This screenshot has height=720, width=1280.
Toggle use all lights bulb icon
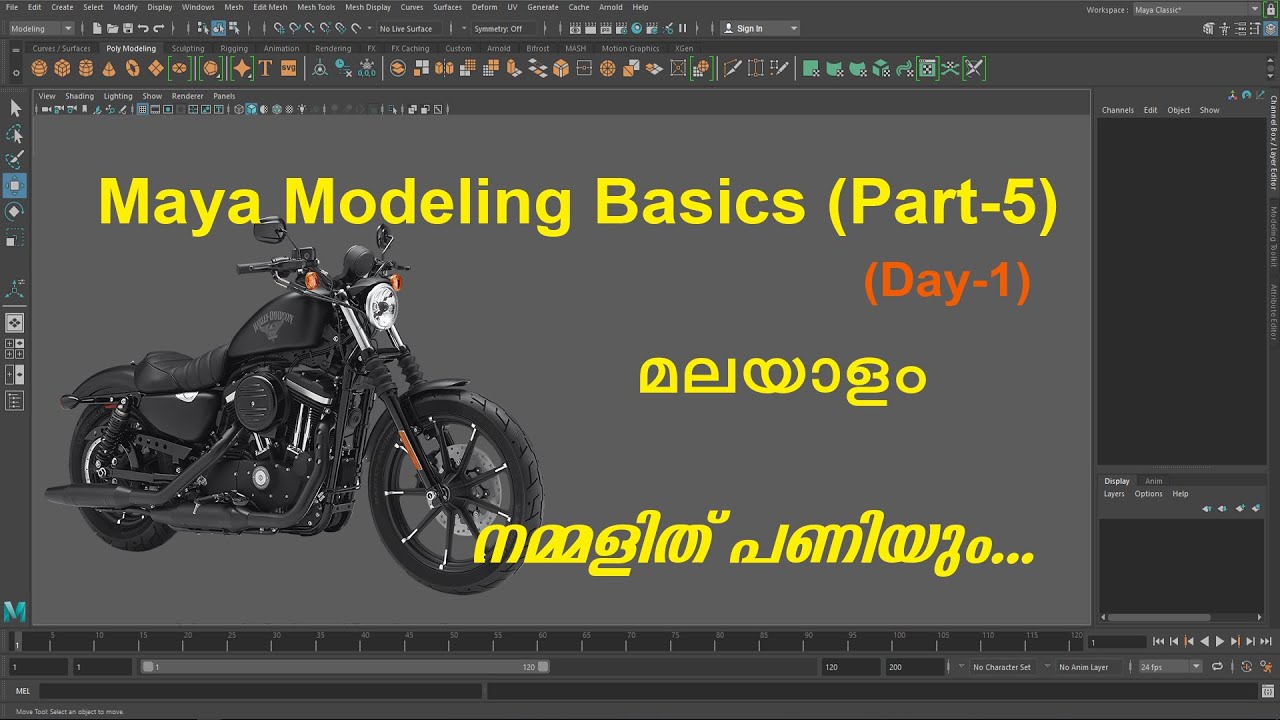pos(301,109)
